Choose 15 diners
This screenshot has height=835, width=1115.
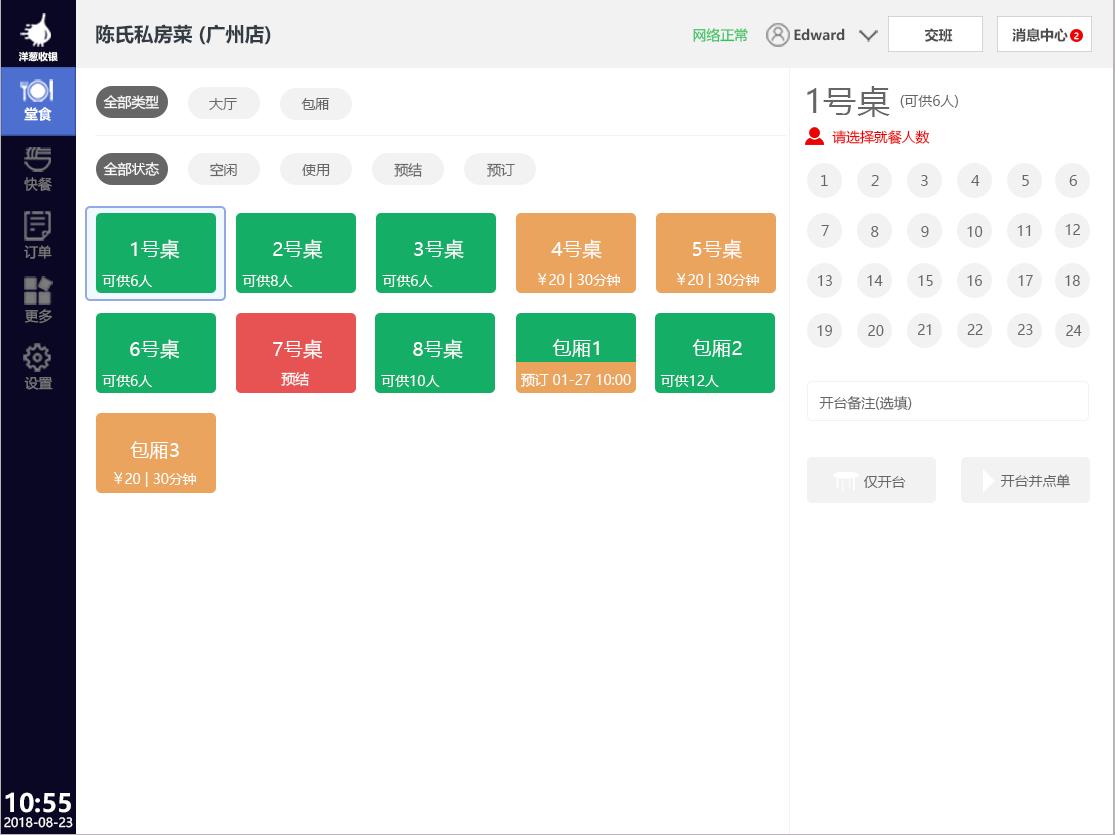924,280
